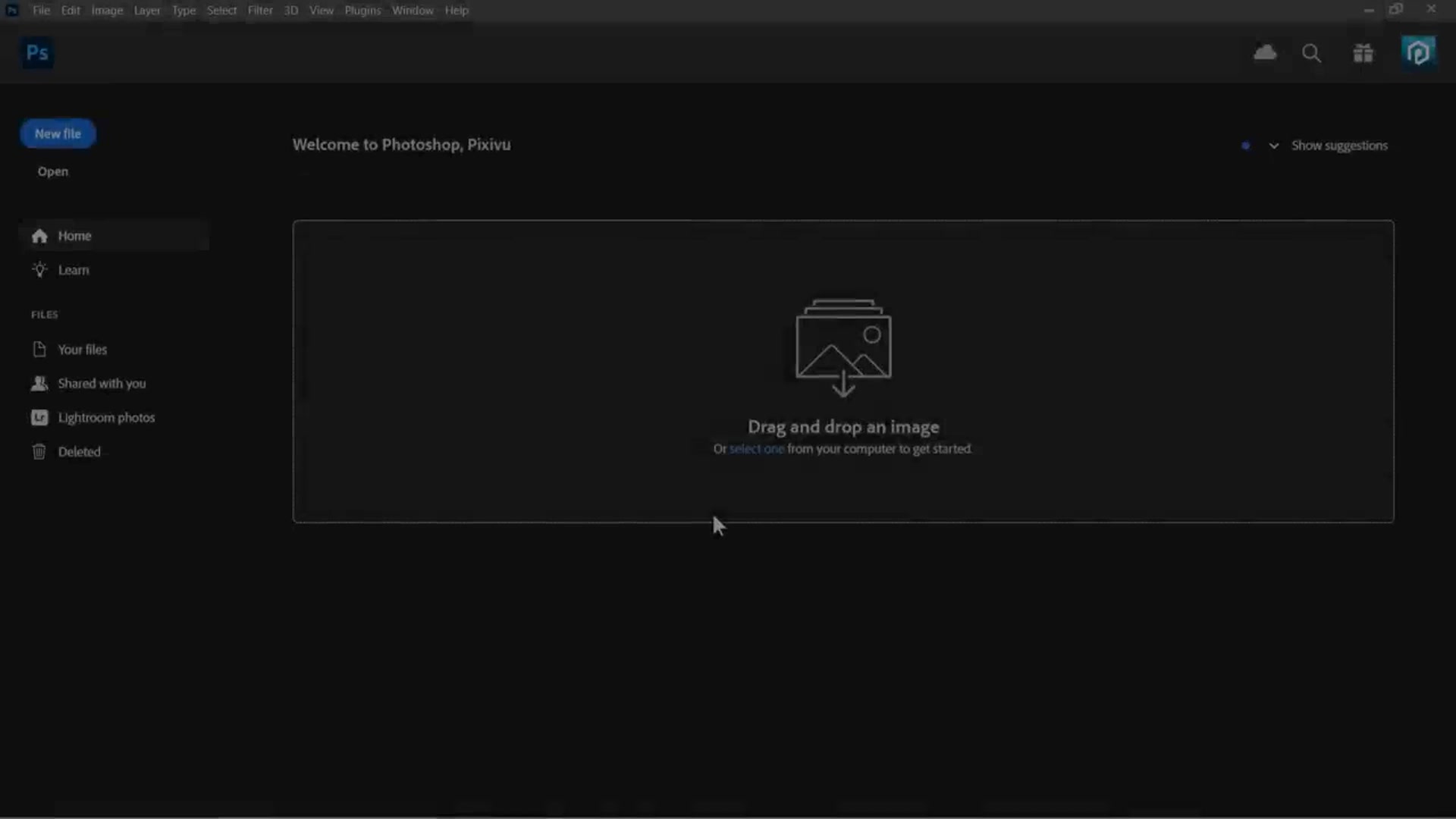This screenshot has width=1456, height=819.
Task: Open search with the magnifier icon
Action: pos(1312,53)
